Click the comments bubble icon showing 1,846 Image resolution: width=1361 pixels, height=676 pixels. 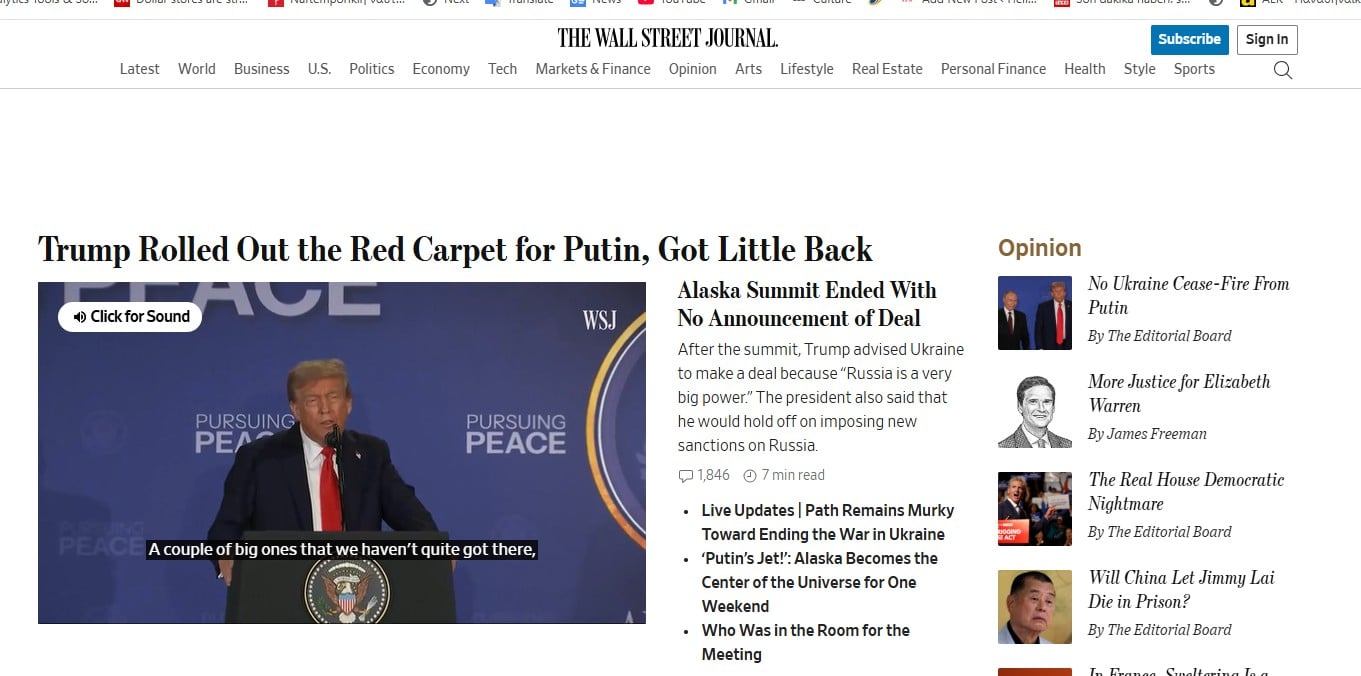[685, 476]
